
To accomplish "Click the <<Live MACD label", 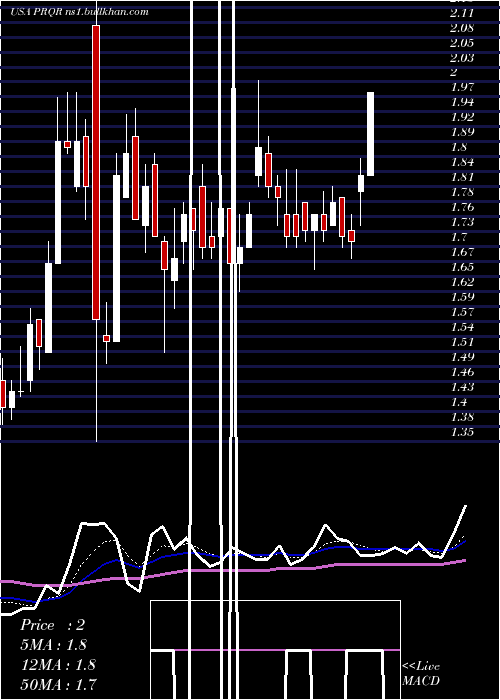I will click(421, 673).
